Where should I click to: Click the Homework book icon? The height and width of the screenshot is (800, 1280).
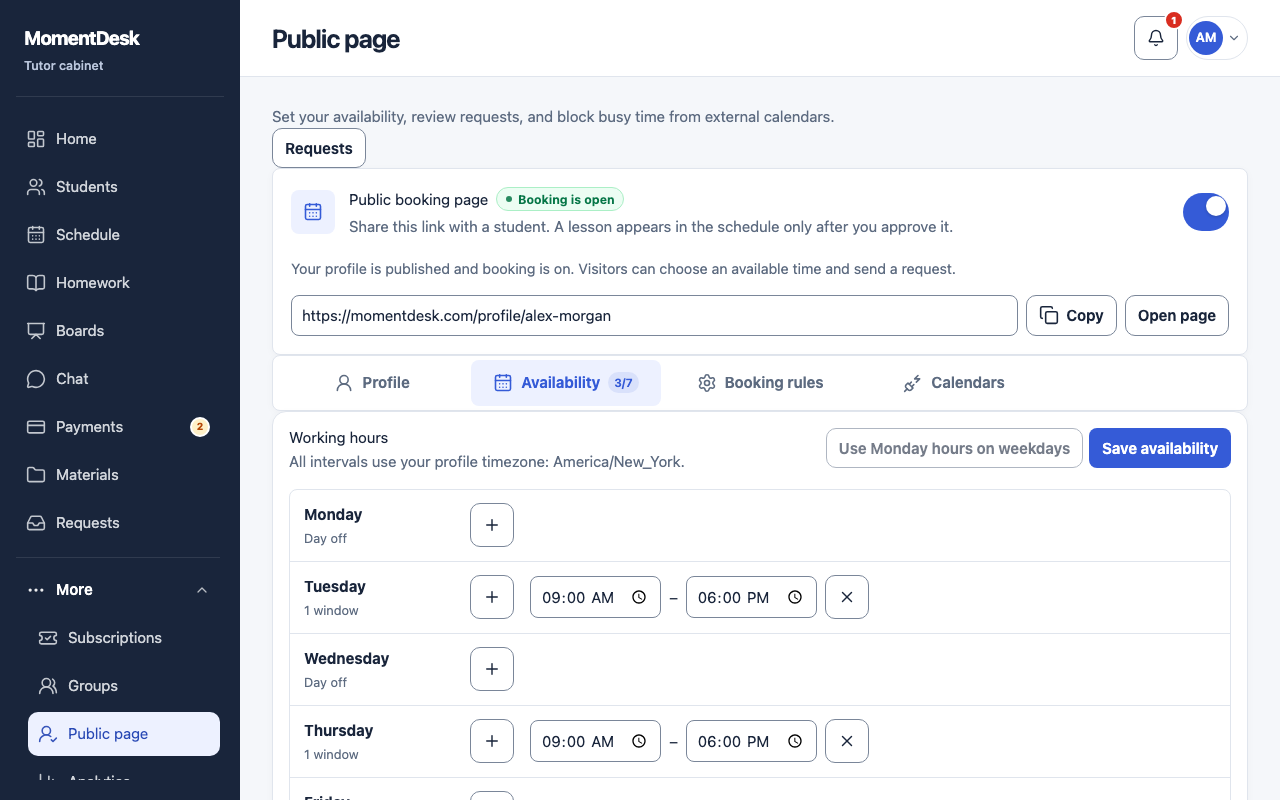point(36,283)
